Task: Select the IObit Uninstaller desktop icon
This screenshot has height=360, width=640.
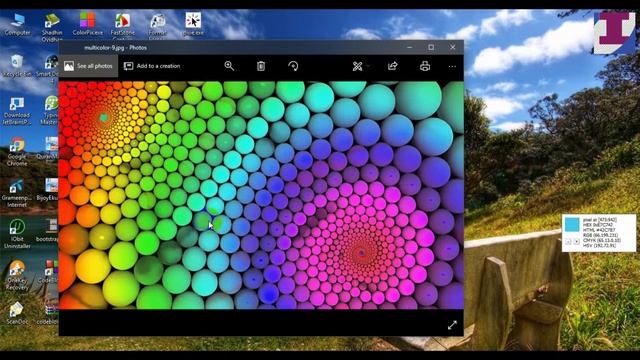Action: (x=17, y=234)
